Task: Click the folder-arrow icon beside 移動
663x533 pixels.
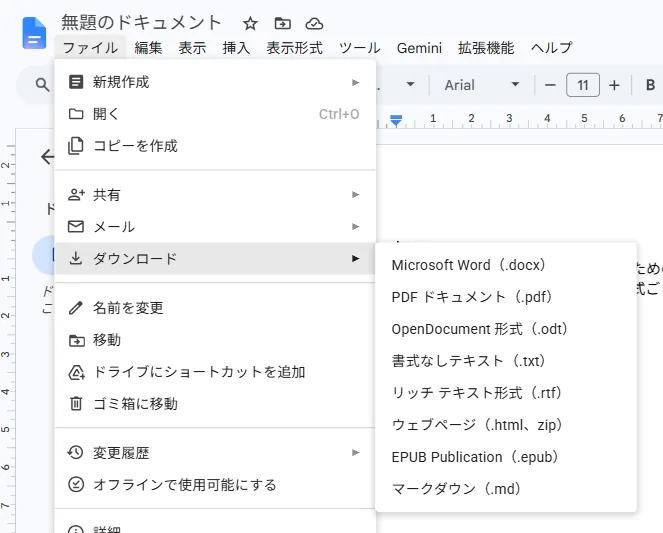Action: (77, 340)
